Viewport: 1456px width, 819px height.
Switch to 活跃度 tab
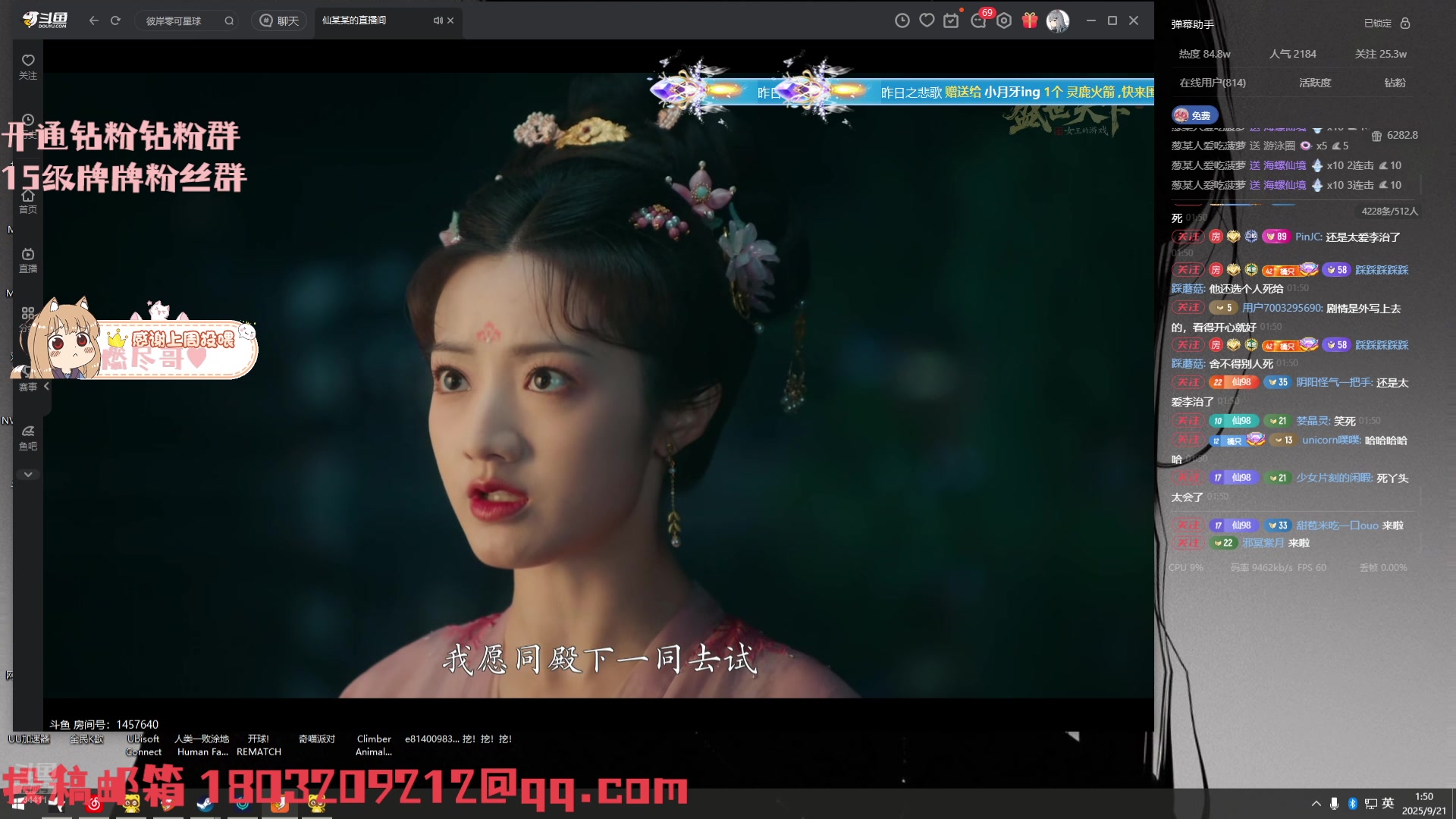(1315, 83)
